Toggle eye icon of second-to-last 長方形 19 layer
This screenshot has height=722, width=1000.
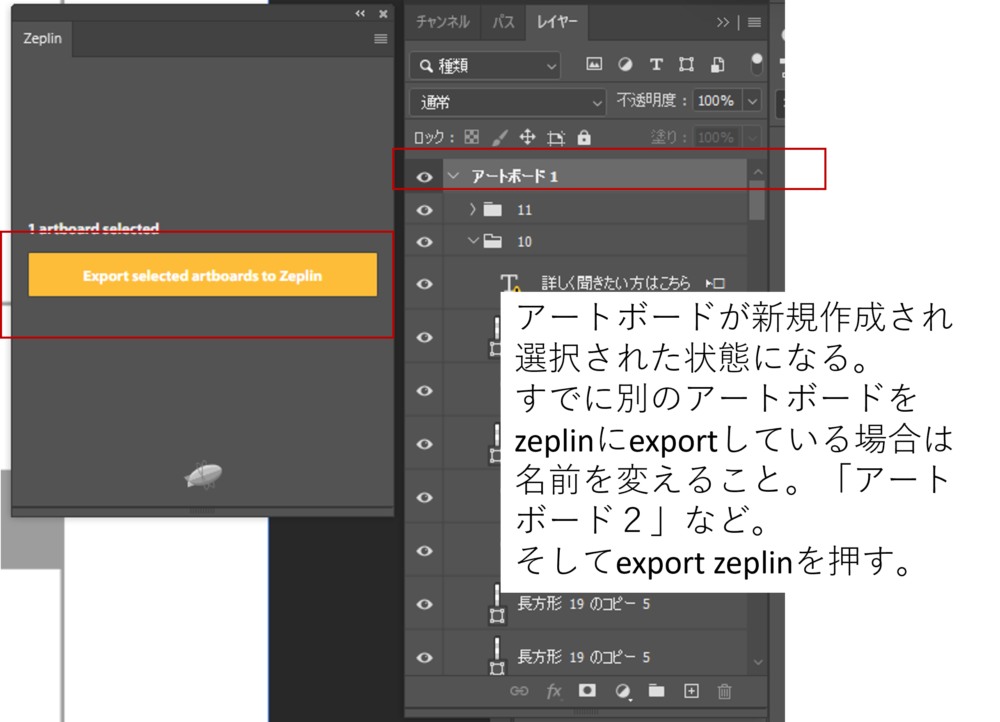tap(425, 604)
